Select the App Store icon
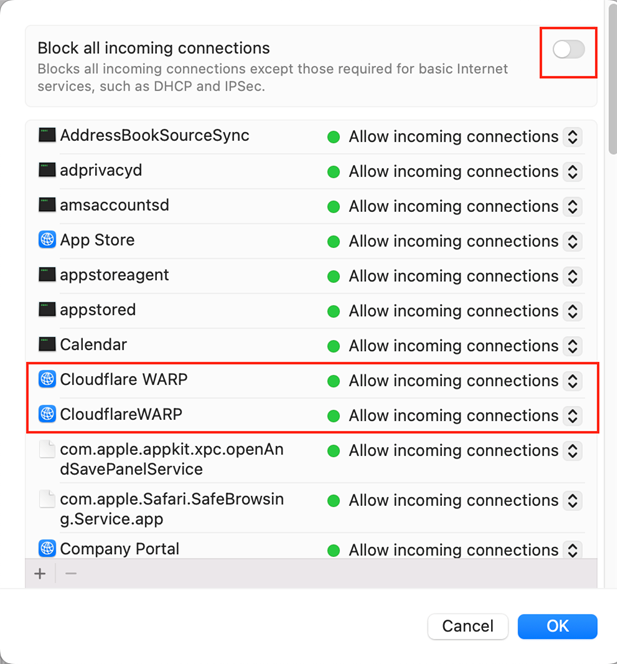Viewport: 618px width, 664px height. pos(47,240)
